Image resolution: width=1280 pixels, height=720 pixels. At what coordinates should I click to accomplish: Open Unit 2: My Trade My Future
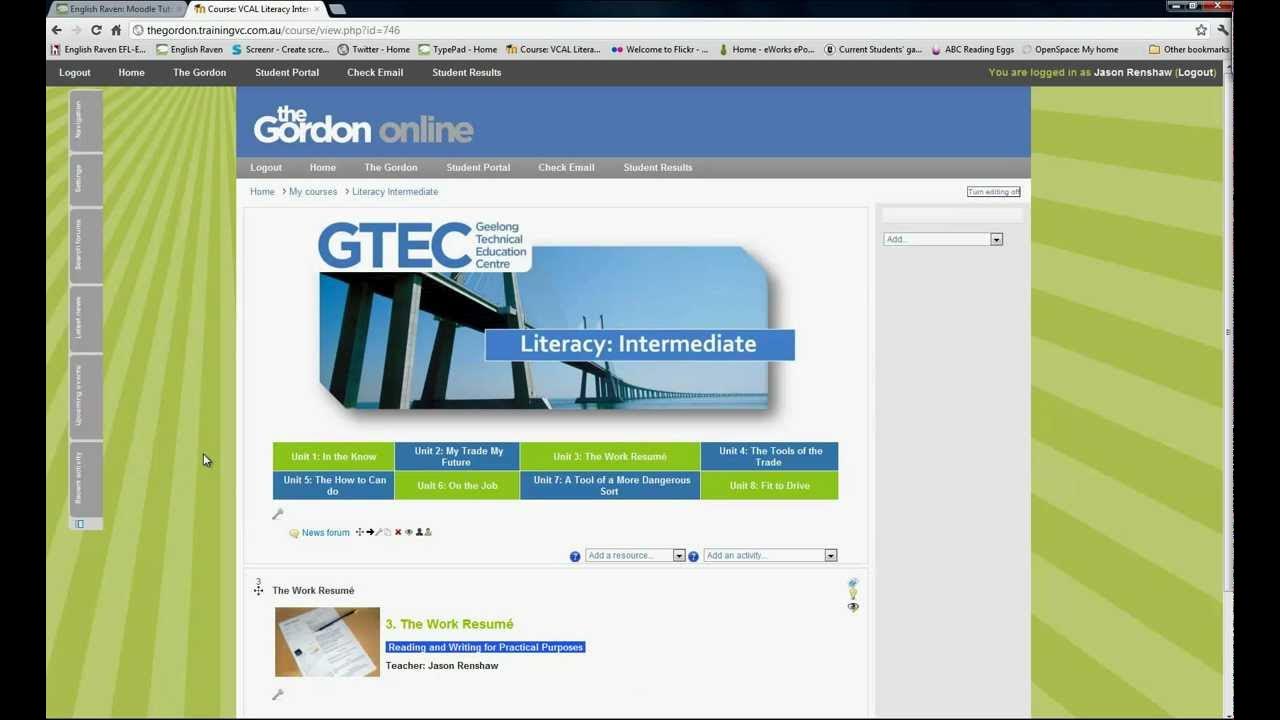pyautogui.click(x=458, y=457)
